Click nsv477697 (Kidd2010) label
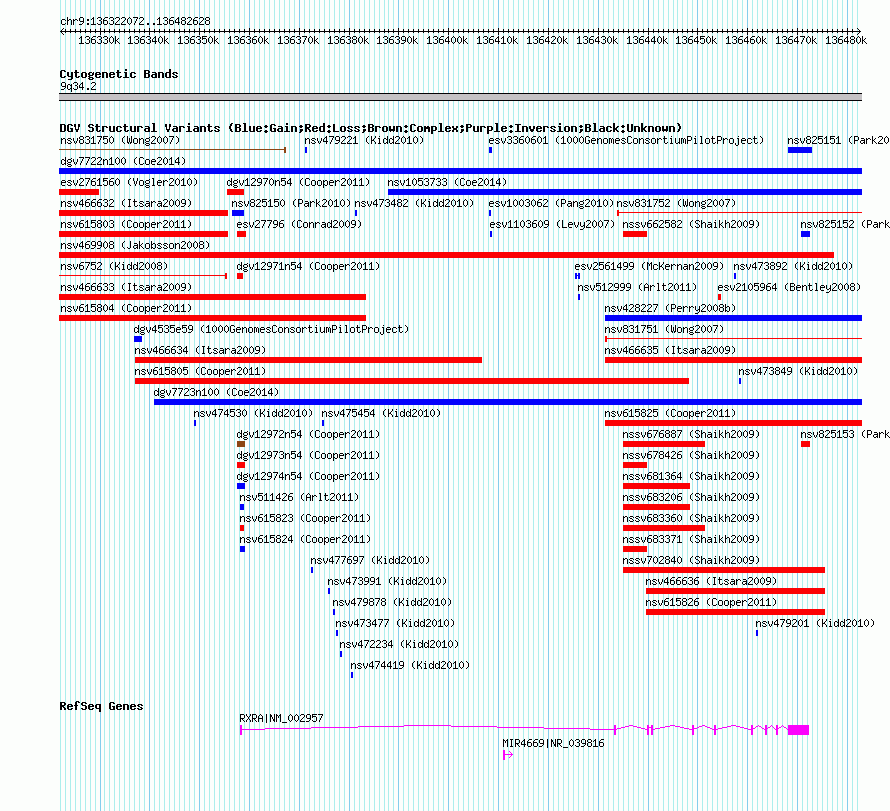Screen dimensions: 890x811 pos(370,560)
